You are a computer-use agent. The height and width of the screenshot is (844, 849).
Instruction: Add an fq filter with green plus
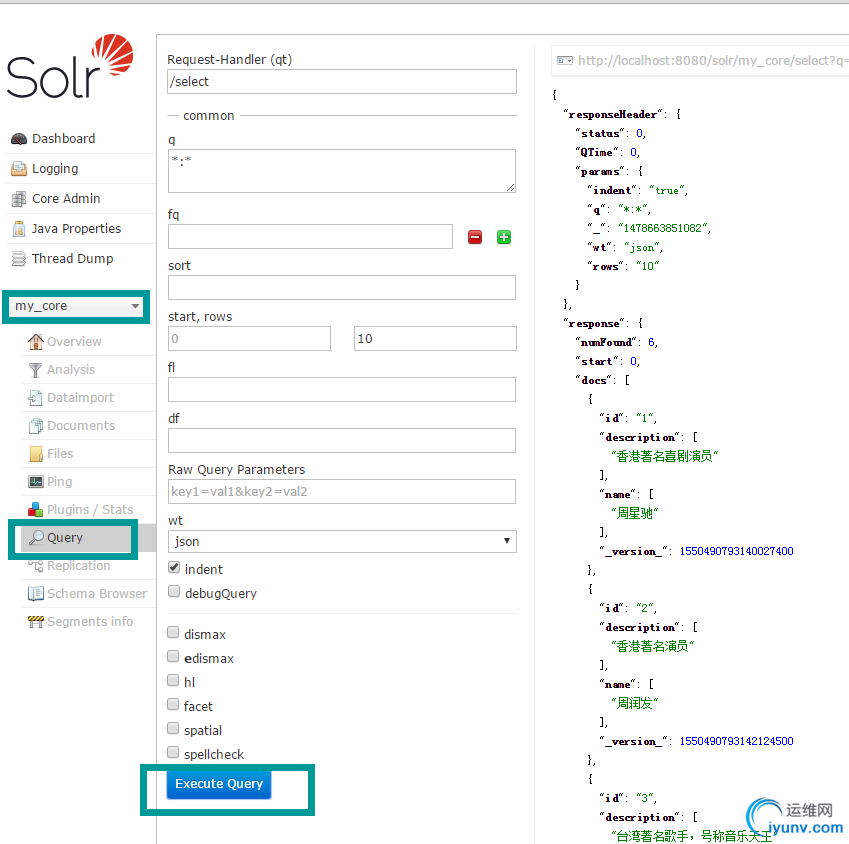[504, 237]
